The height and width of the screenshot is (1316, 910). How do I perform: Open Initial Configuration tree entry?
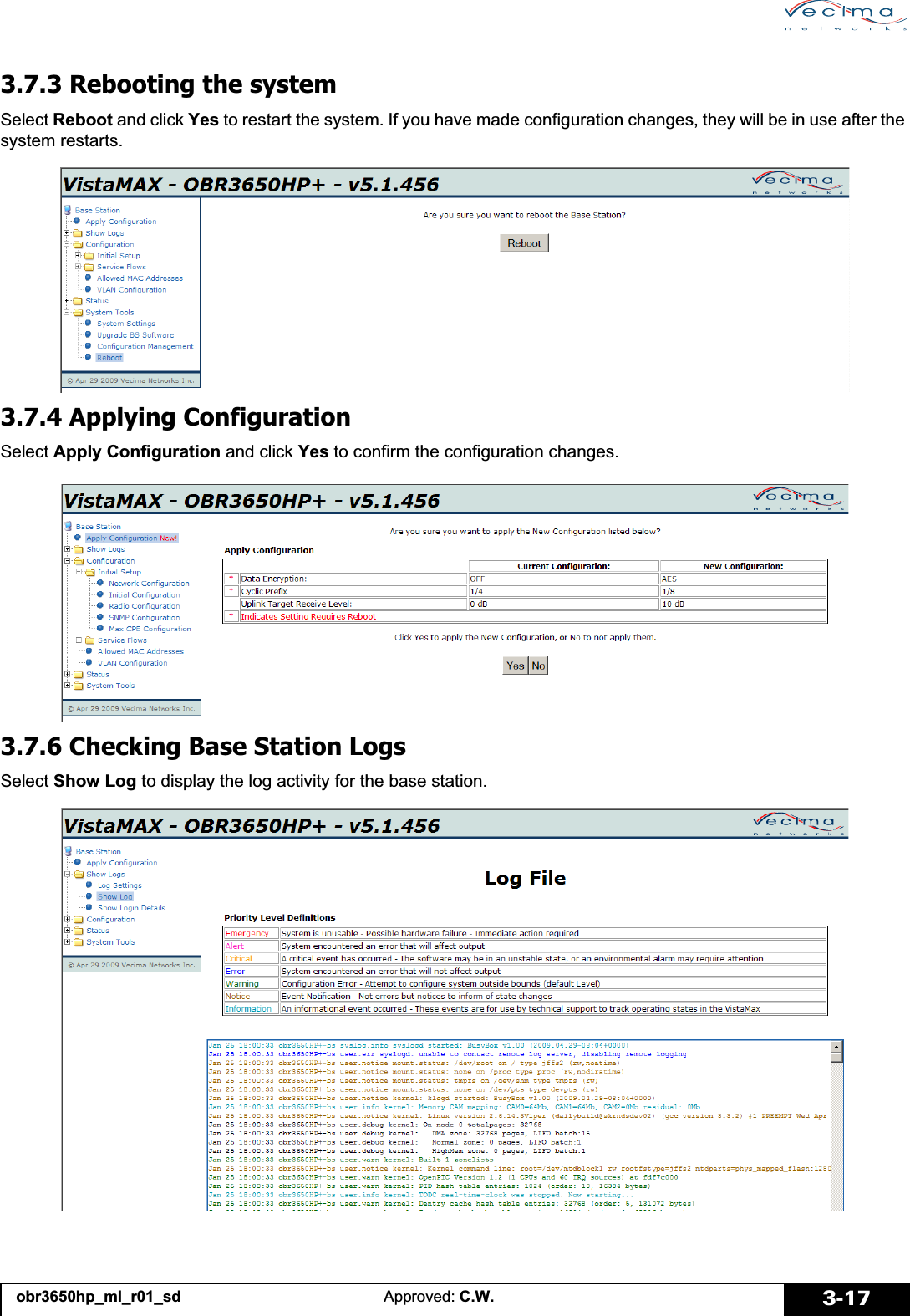pyautogui.click(x=144, y=594)
